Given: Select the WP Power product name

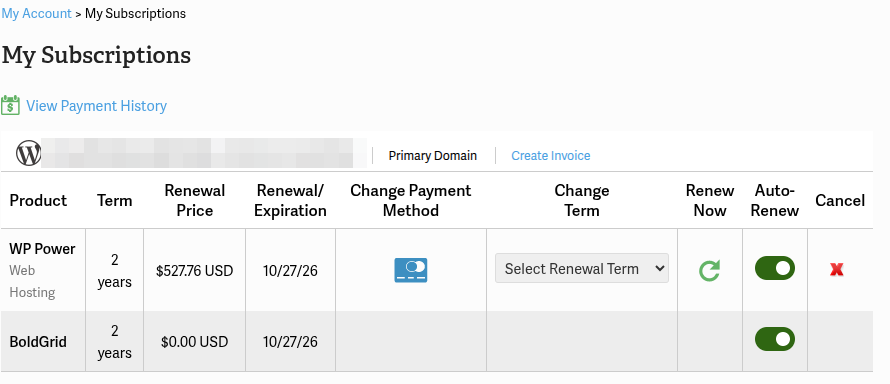Looking at the screenshot, I should (x=43, y=248).
